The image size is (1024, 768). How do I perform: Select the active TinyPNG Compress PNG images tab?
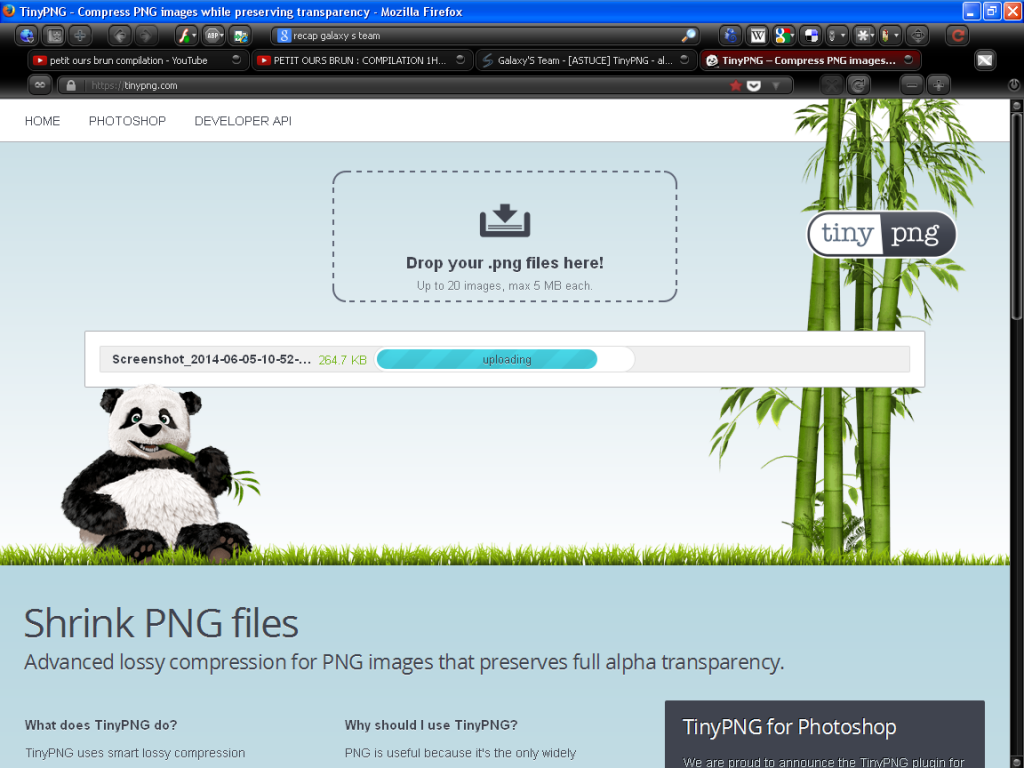click(x=808, y=60)
